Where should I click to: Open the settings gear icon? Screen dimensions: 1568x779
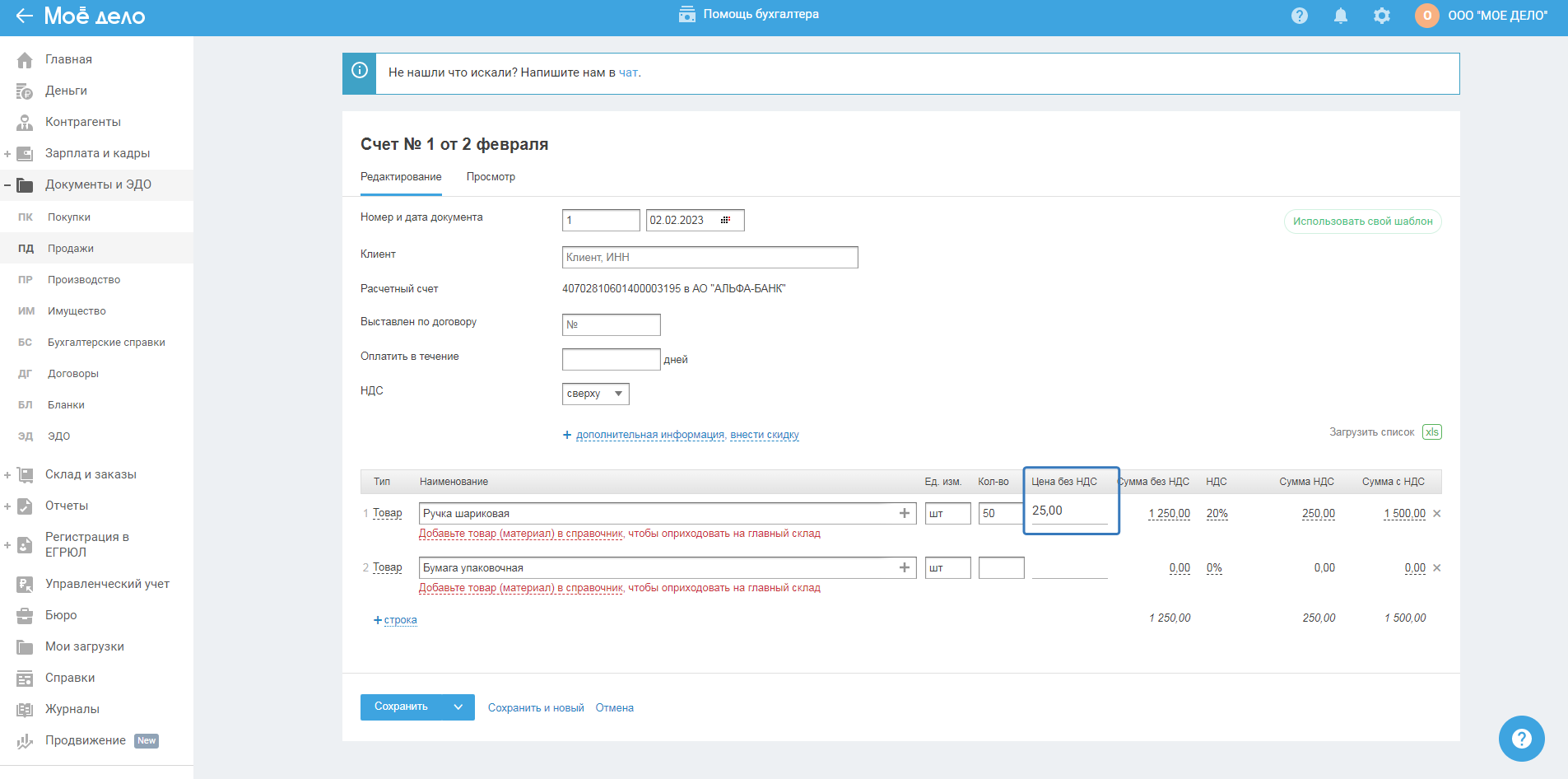1382,16
